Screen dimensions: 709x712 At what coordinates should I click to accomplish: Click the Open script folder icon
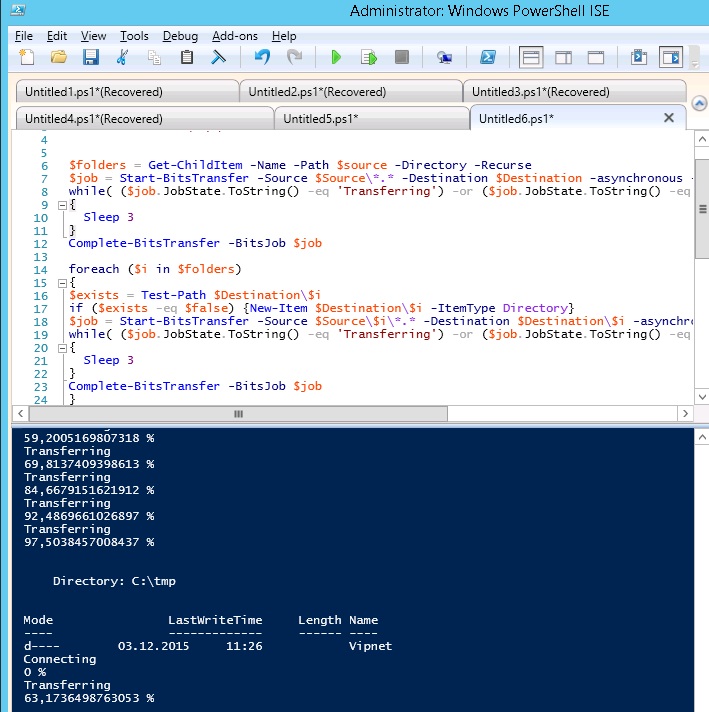pyautogui.click(x=59, y=57)
